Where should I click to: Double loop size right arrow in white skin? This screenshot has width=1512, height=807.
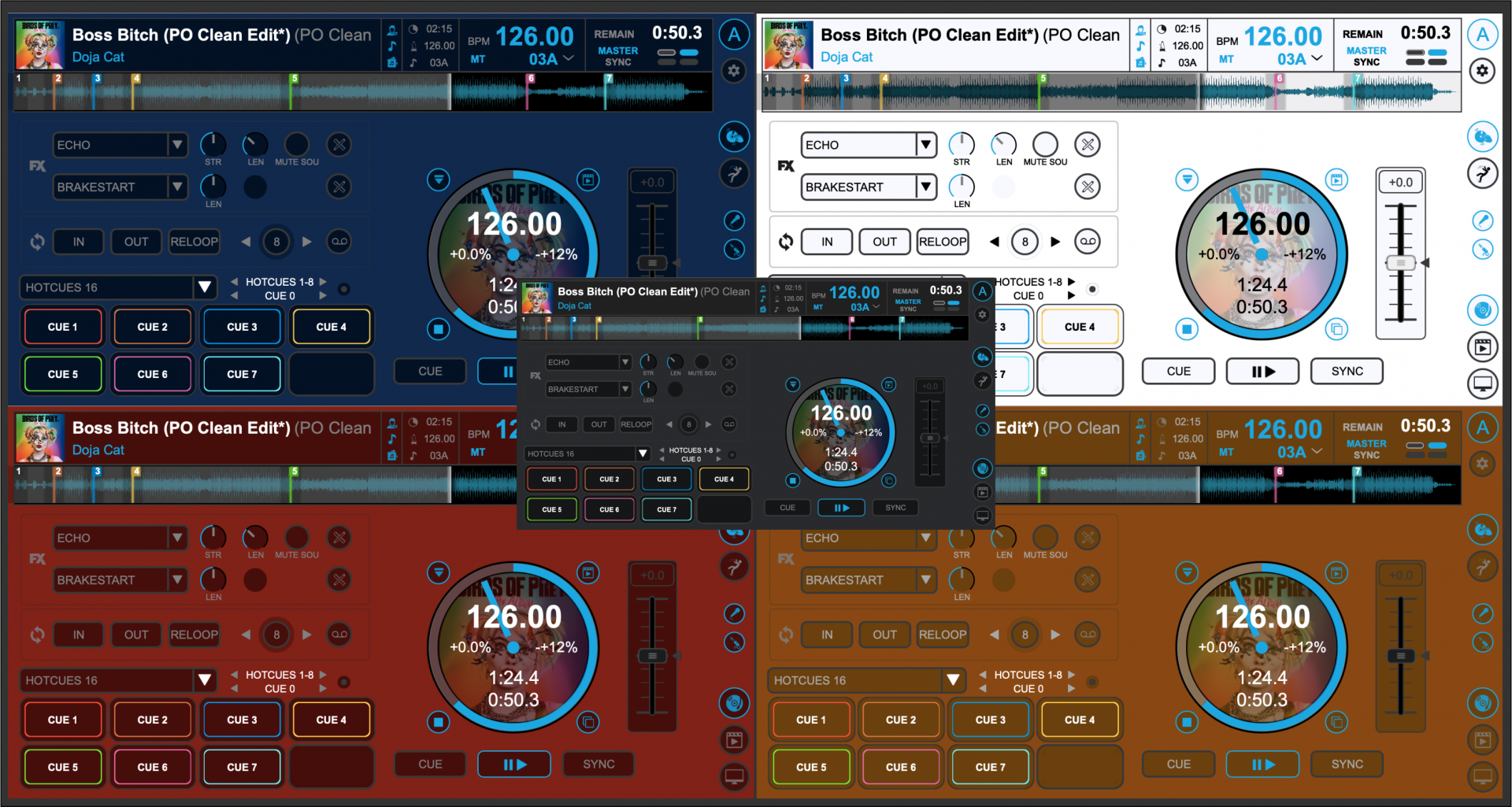1055,242
